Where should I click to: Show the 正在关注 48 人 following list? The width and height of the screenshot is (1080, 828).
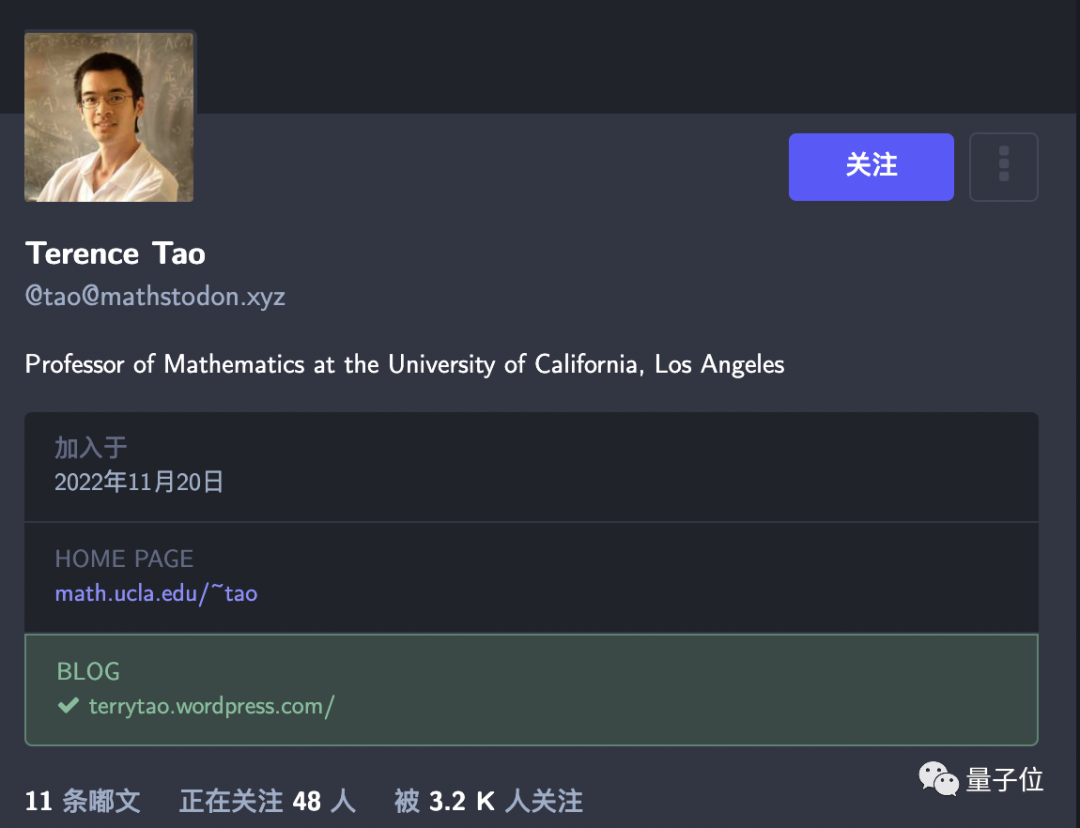267,801
